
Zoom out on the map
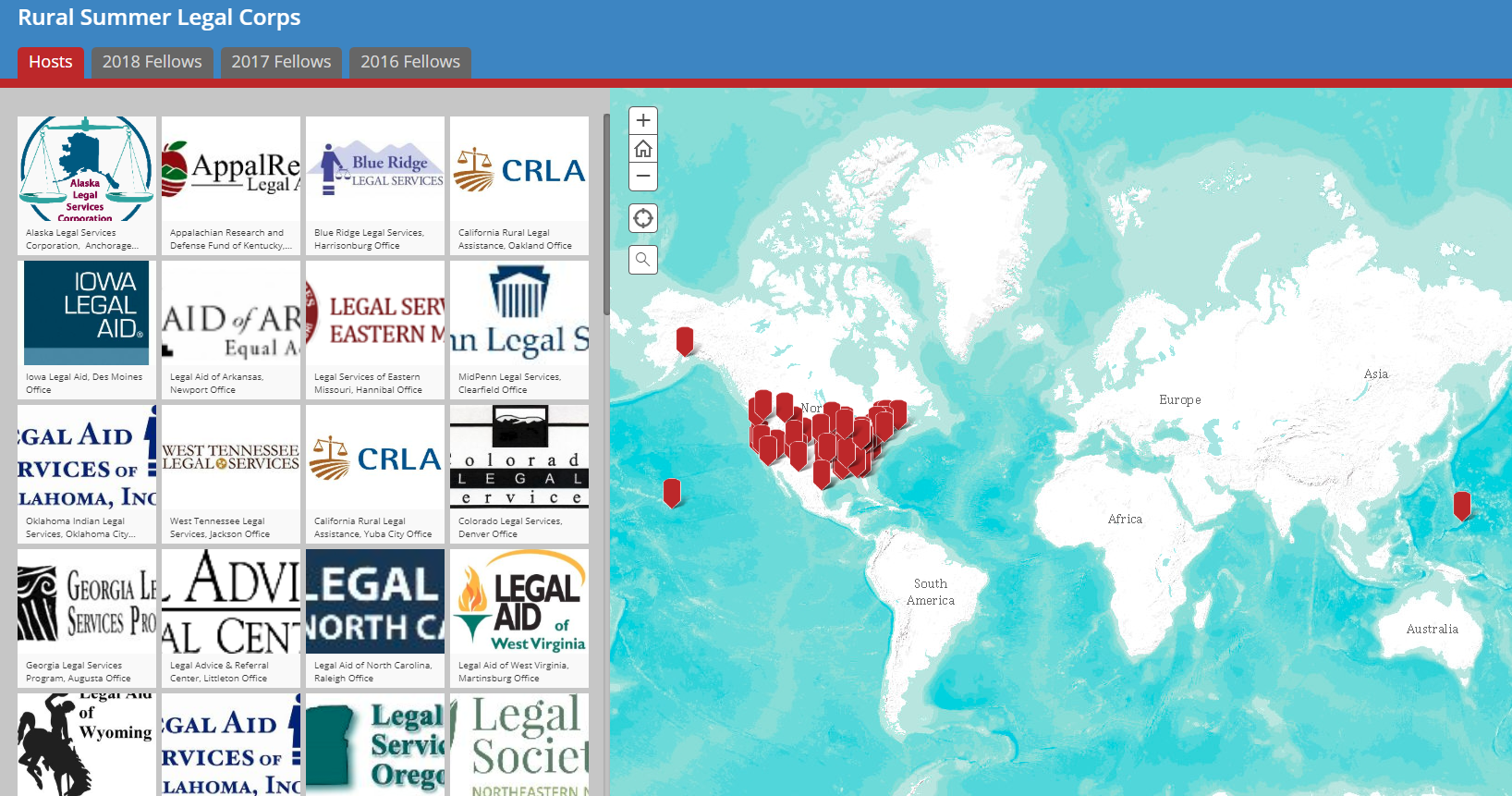coord(643,177)
